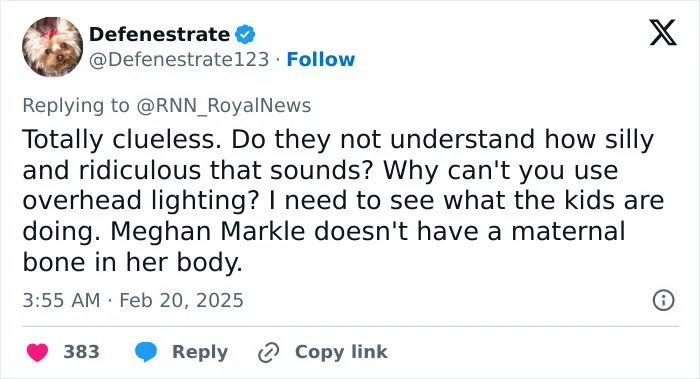The image size is (700, 379).
Task: Open the Defenestrate display name
Action: tap(159, 34)
